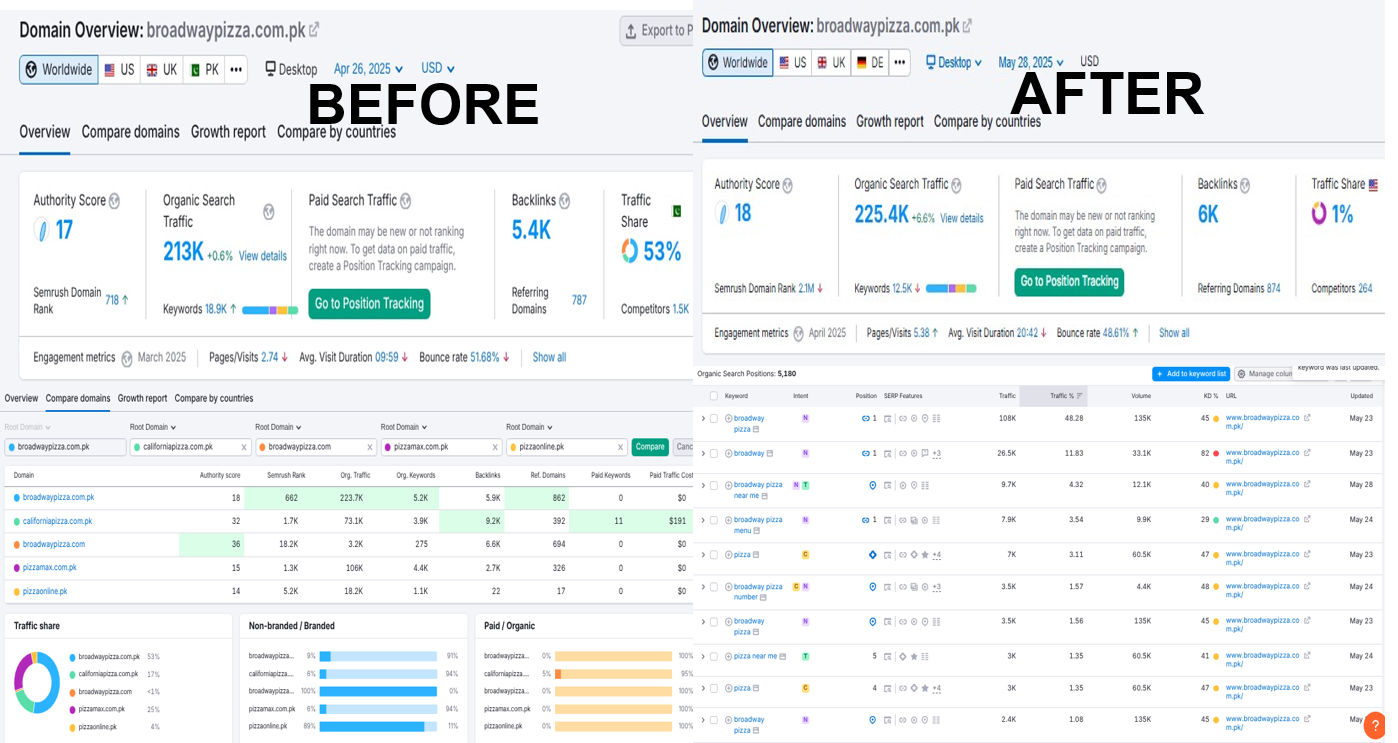Open the Apr 26, 2025 date dropdown

click(368, 69)
